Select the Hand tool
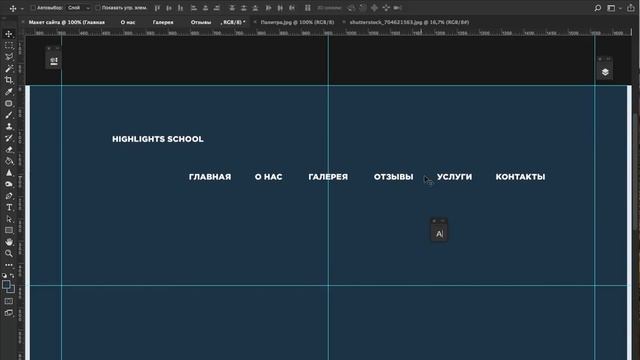640x360 pixels. [x=9, y=242]
